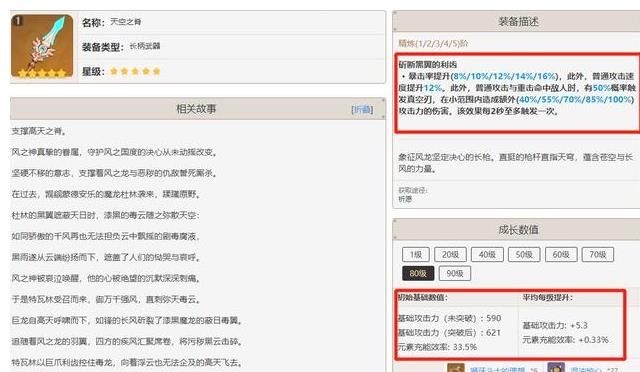Click the 初始基础数值 heading
This screenshot has width=640, height=372.
click(x=422, y=298)
